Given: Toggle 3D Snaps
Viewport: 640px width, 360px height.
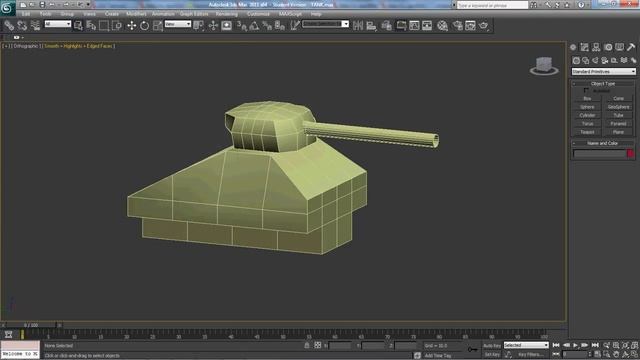Looking at the screenshot, I should pos(242,26).
